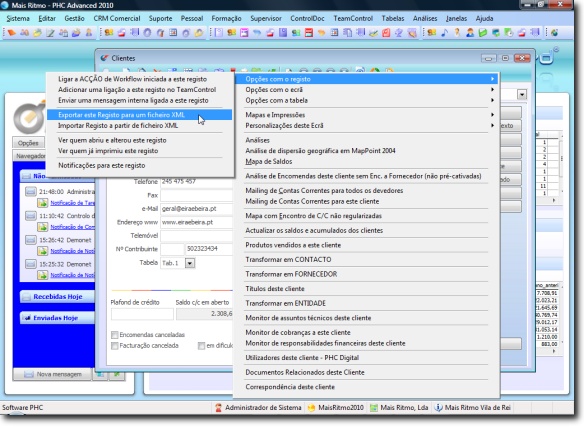Screen dimensions: 584x427
Task: Click the question mark person toolbar icon
Action: 457,33
